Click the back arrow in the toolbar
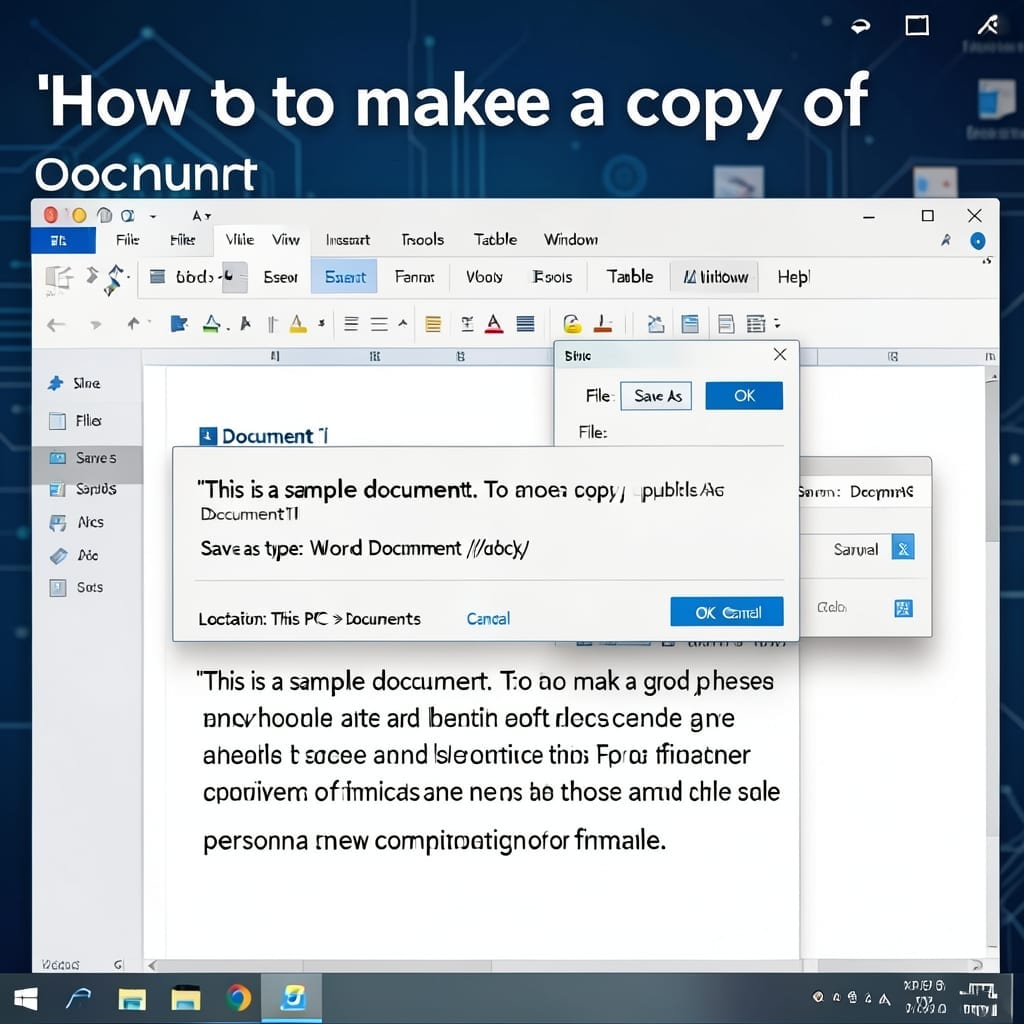The width and height of the screenshot is (1024, 1024). pyautogui.click(x=56, y=325)
